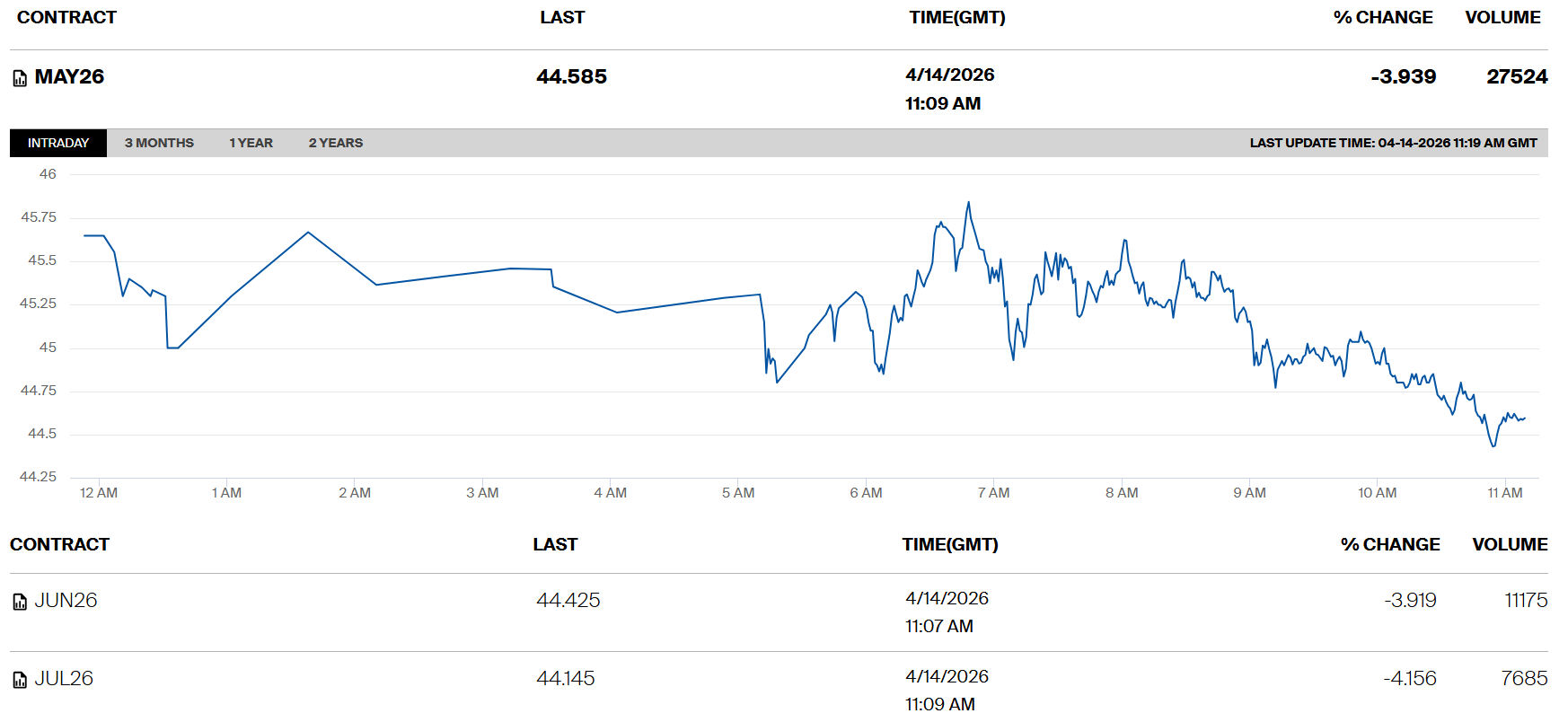The height and width of the screenshot is (722, 1568).
Task: Click the 12 AM x-axis label
Action: (99, 493)
